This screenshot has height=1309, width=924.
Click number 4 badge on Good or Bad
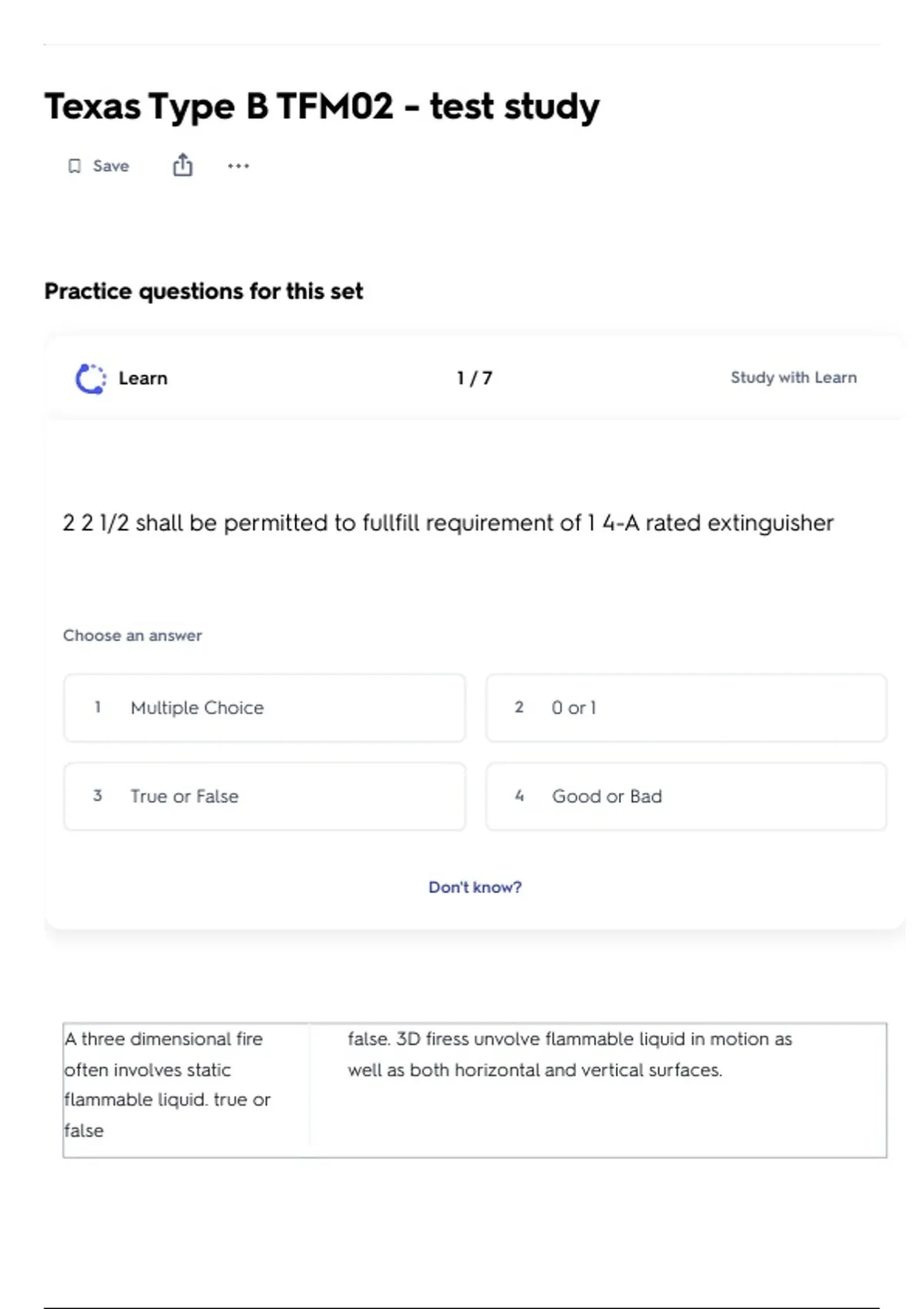[x=519, y=795]
